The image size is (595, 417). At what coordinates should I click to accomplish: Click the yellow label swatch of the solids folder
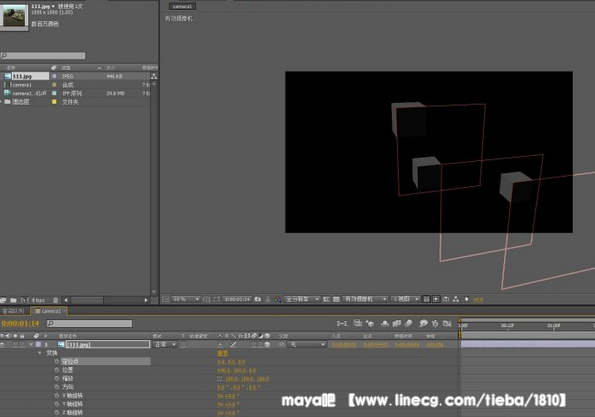pos(54,102)
